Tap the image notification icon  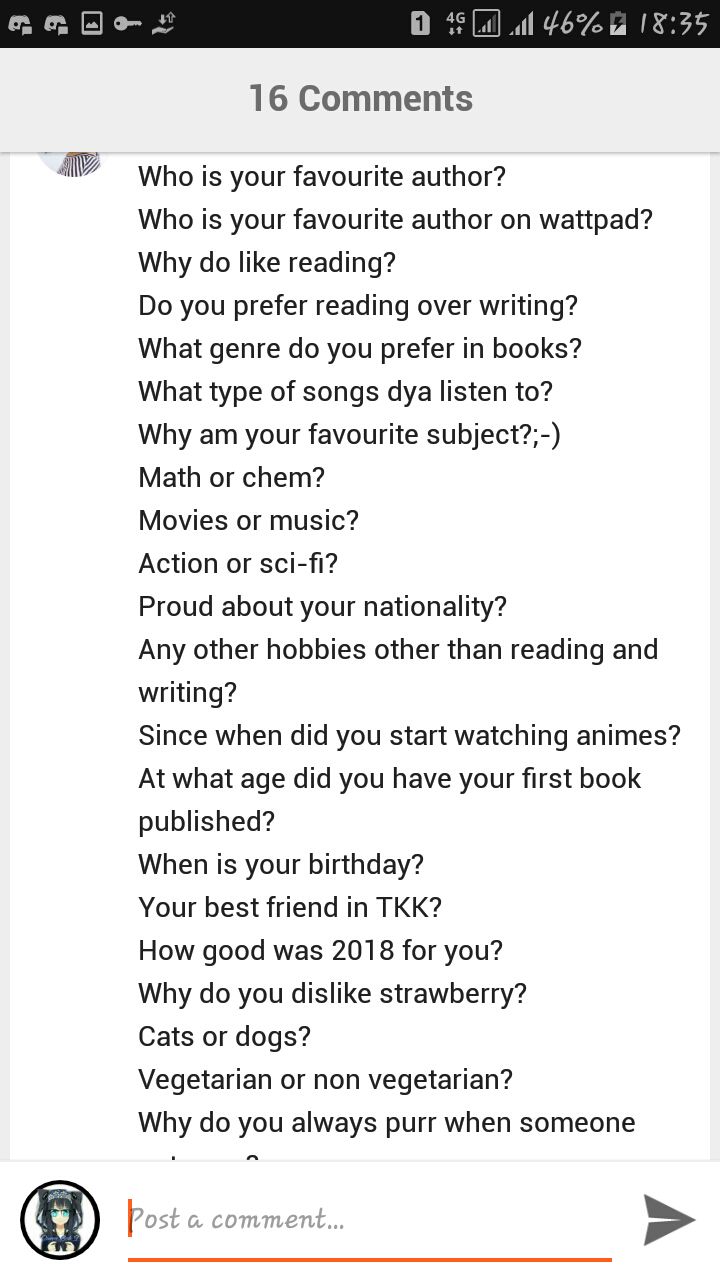click(92, 24)
